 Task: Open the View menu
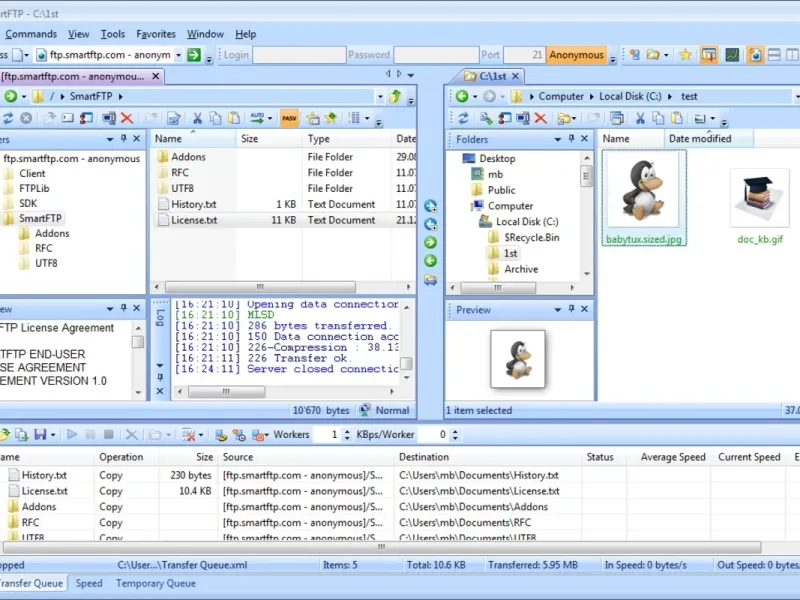[x=79, y=34]
